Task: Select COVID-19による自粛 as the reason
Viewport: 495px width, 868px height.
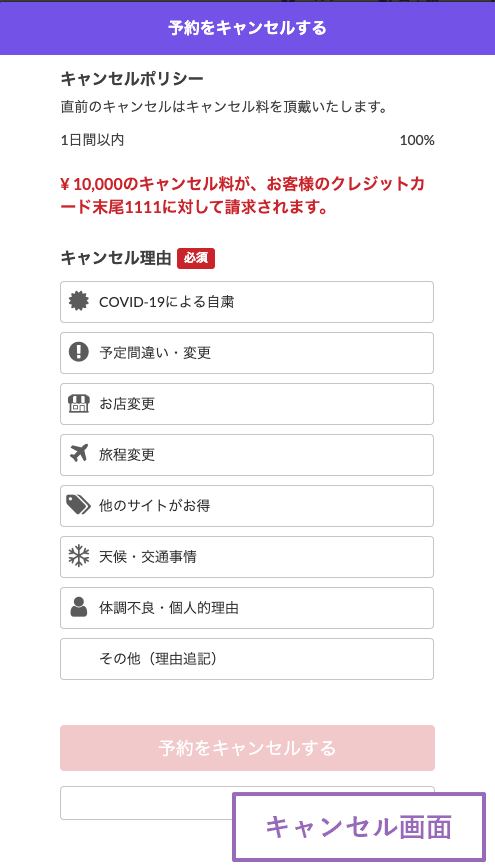Action: (247, 302)
